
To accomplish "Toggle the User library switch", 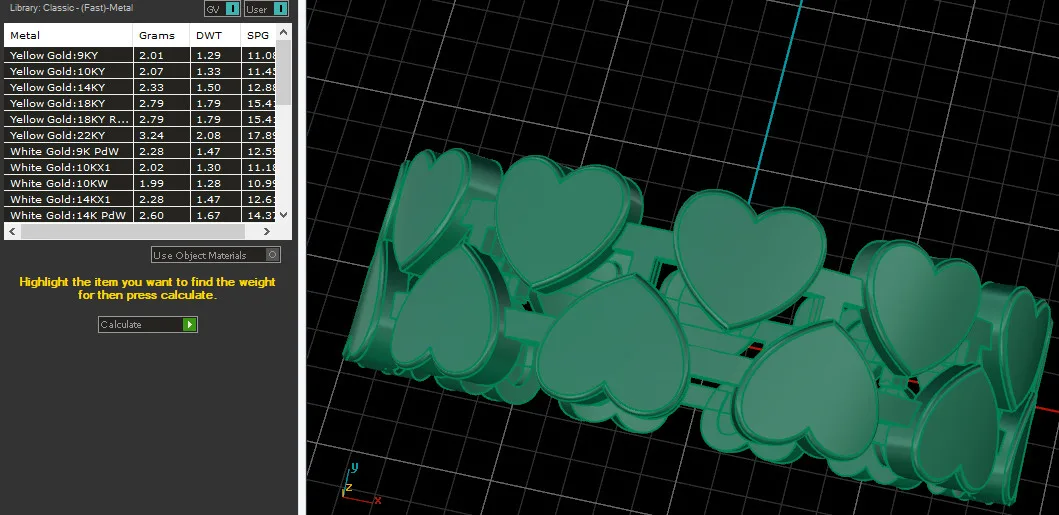I will coord(267,9).
